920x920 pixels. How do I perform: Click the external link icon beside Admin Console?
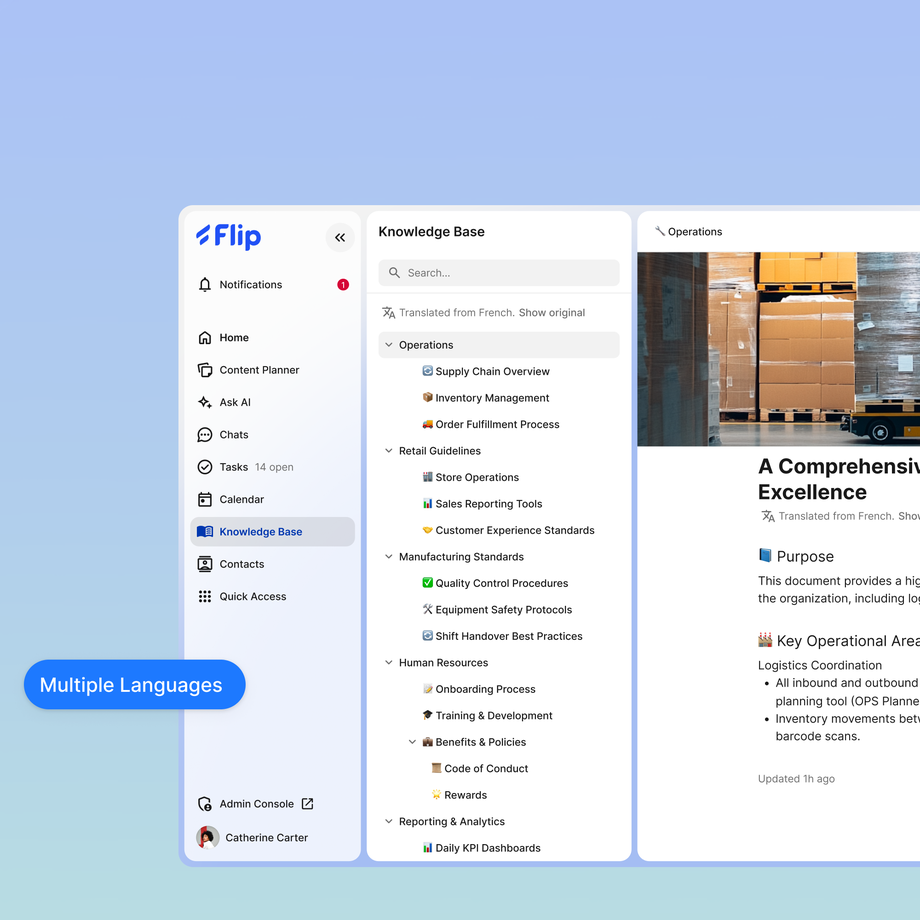(x=307, y=804)
